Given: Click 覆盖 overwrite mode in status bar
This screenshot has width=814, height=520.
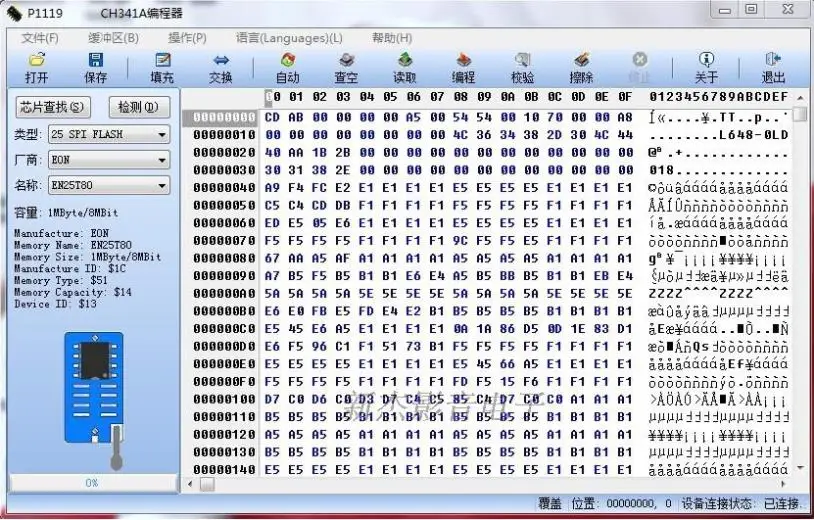Looking at the screenshot, I should [x=550, y=503].
